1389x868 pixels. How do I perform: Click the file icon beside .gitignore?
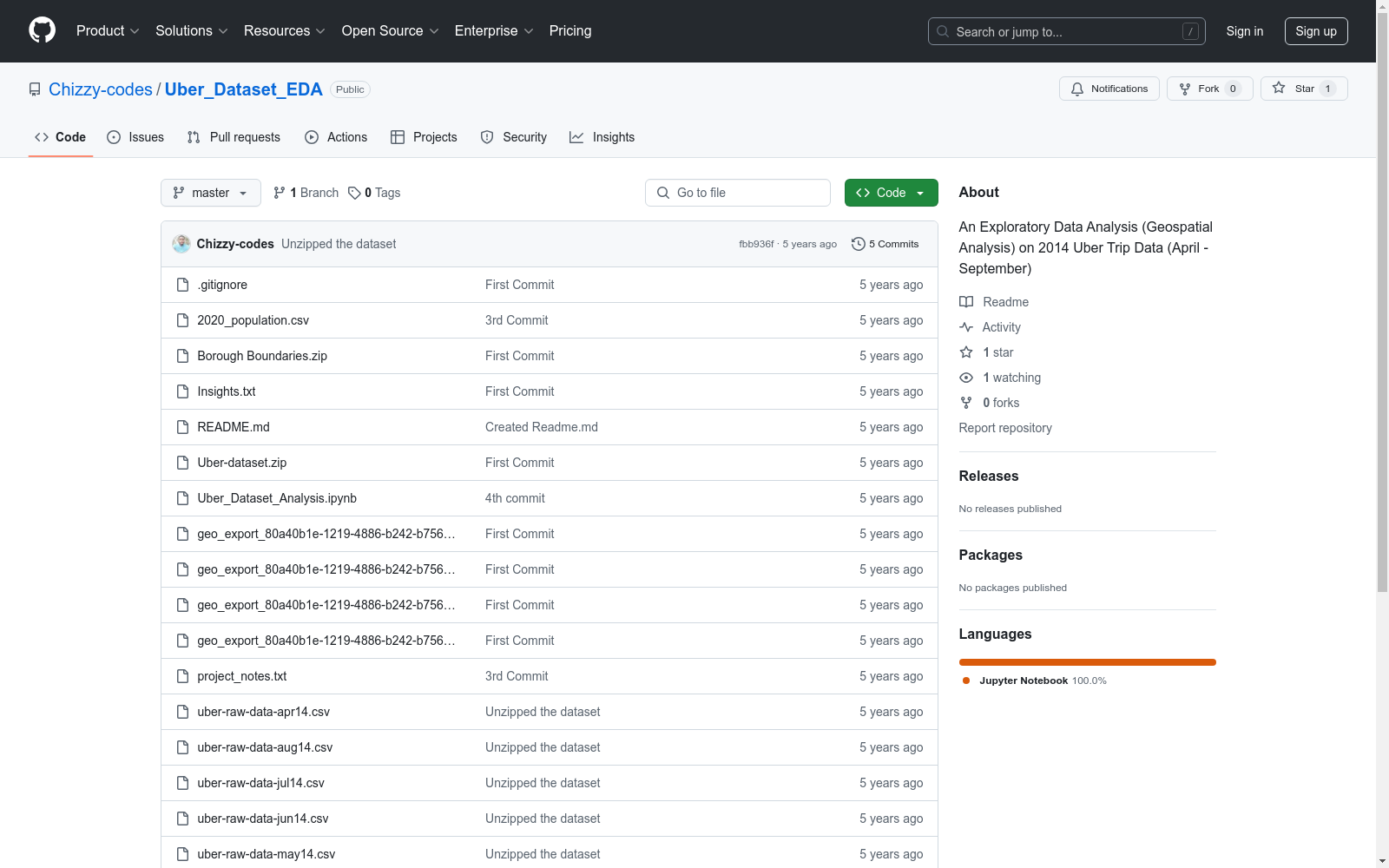[x=182, y=285]
